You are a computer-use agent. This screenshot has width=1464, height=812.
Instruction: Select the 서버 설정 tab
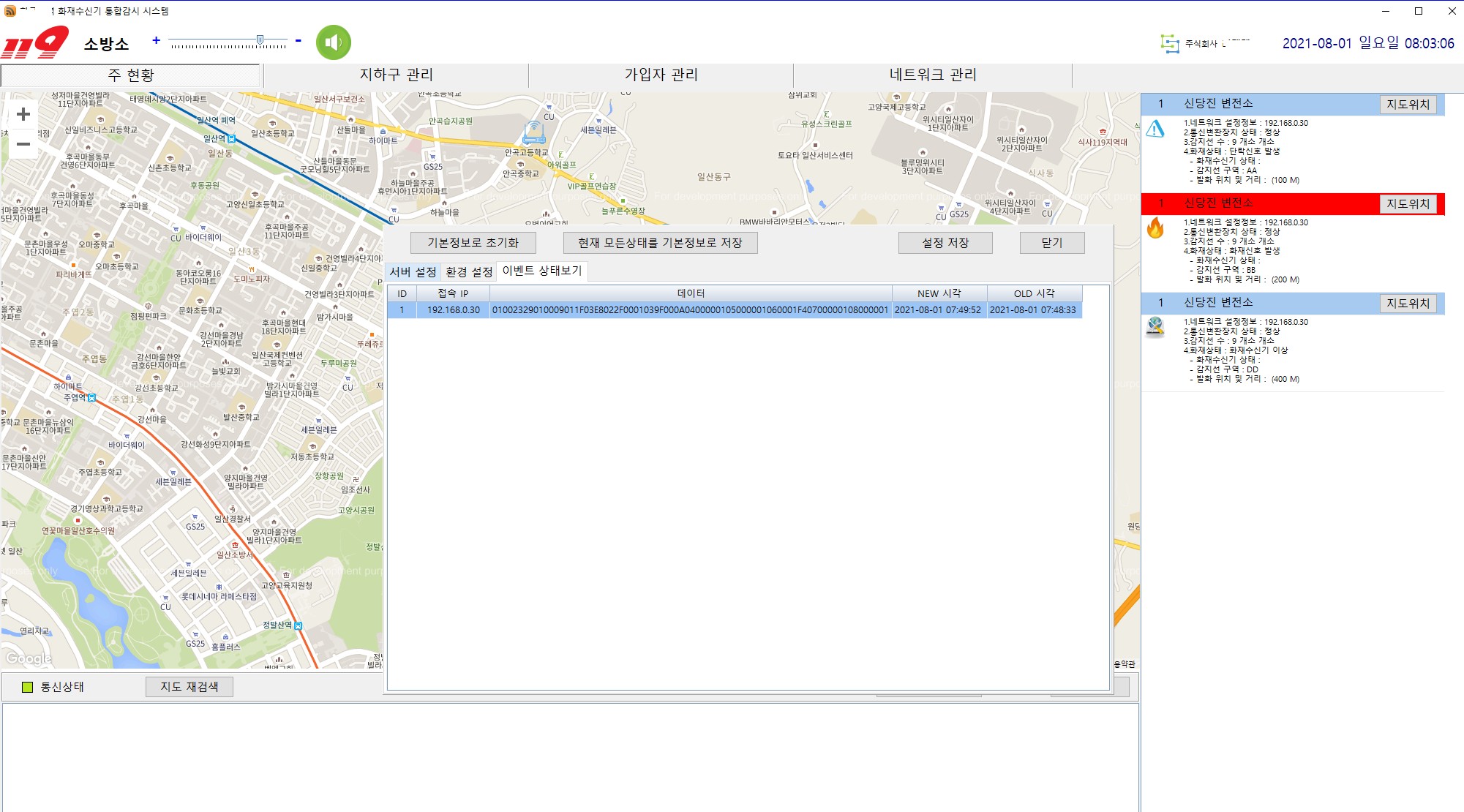[x=413, y=272]
